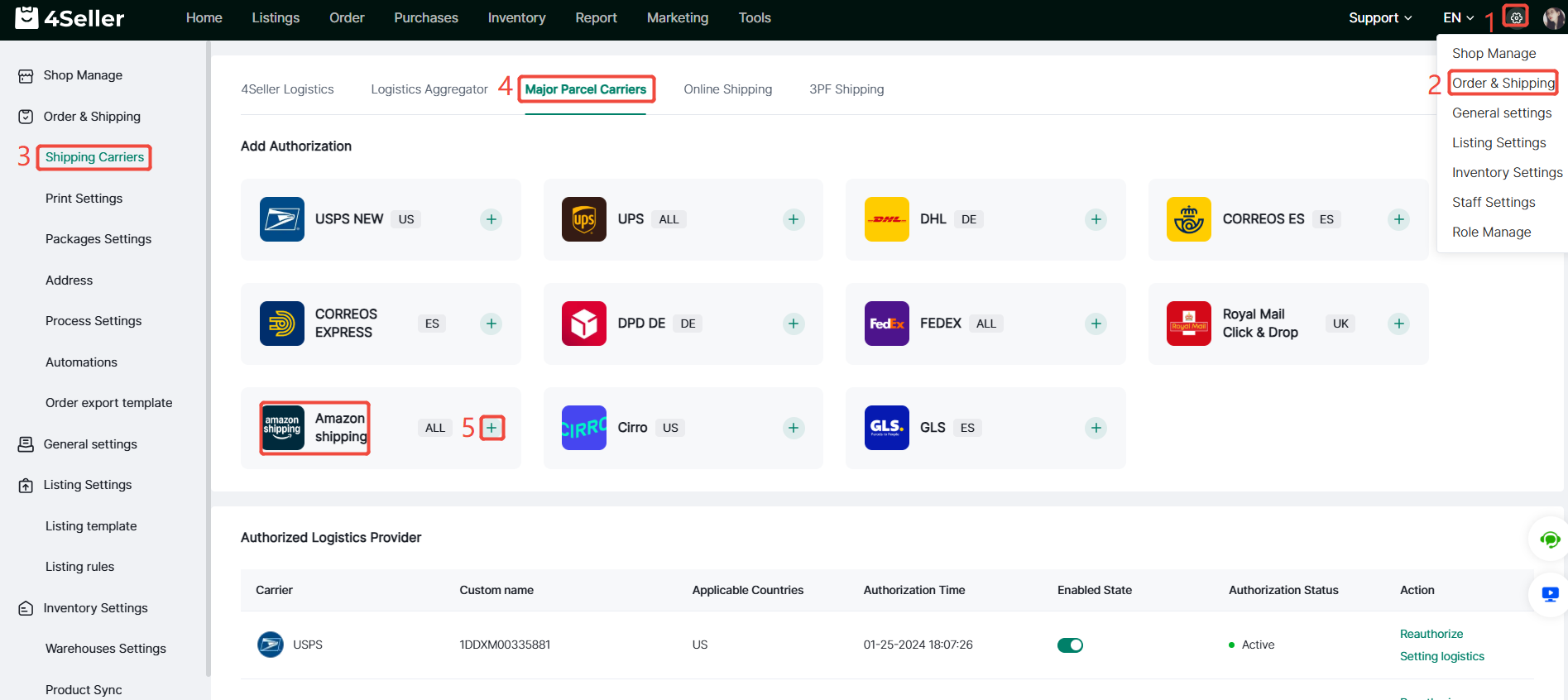Screen dimensions: 1568x700
Task: Click the UPS carrier logo
Action: pos(584,219)
